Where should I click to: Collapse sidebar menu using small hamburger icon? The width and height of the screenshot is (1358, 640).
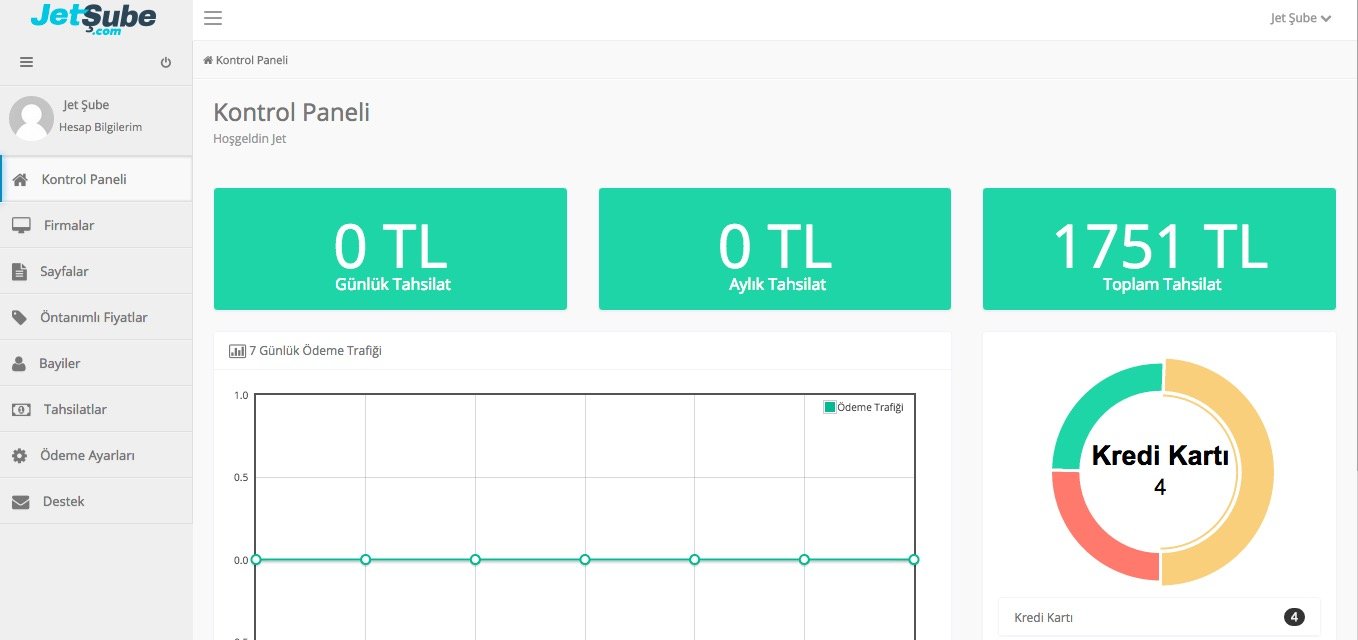click(27, 62)
